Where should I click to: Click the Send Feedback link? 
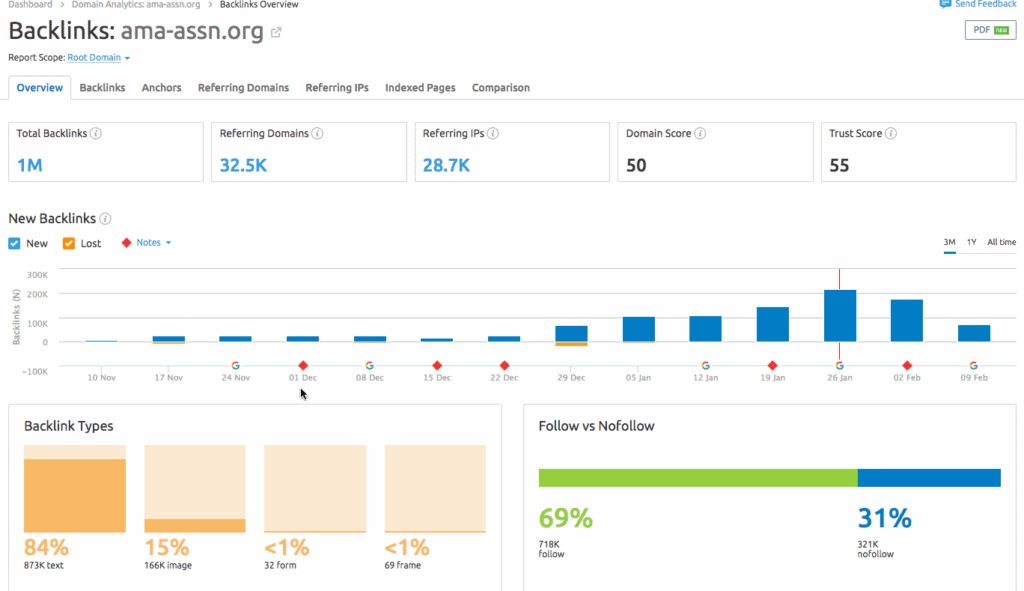[985, 4]
